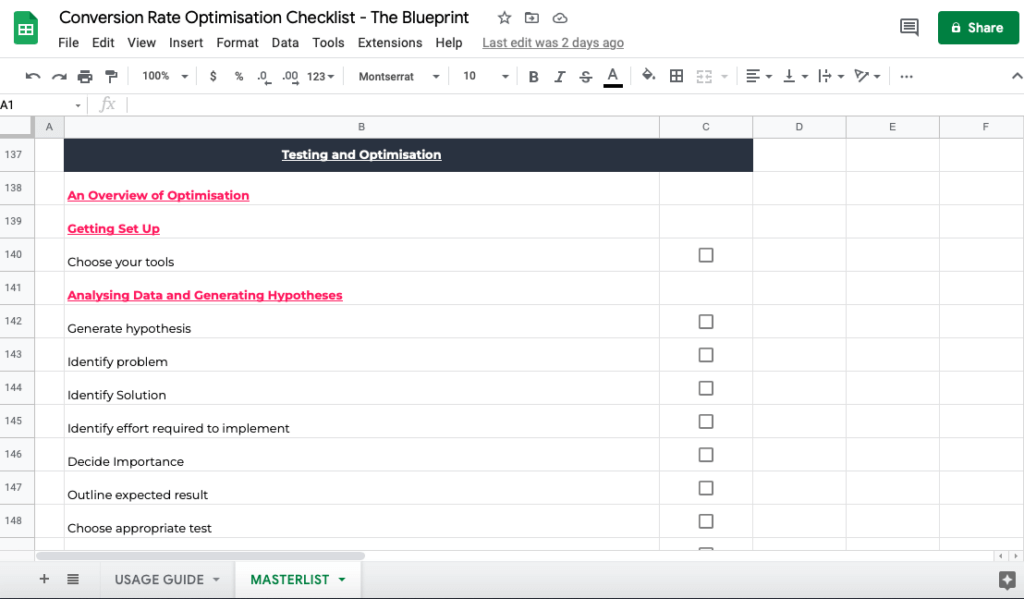1024x599 pixels.
Task: Decrease decimal places icon
Action: click(263, 77)
